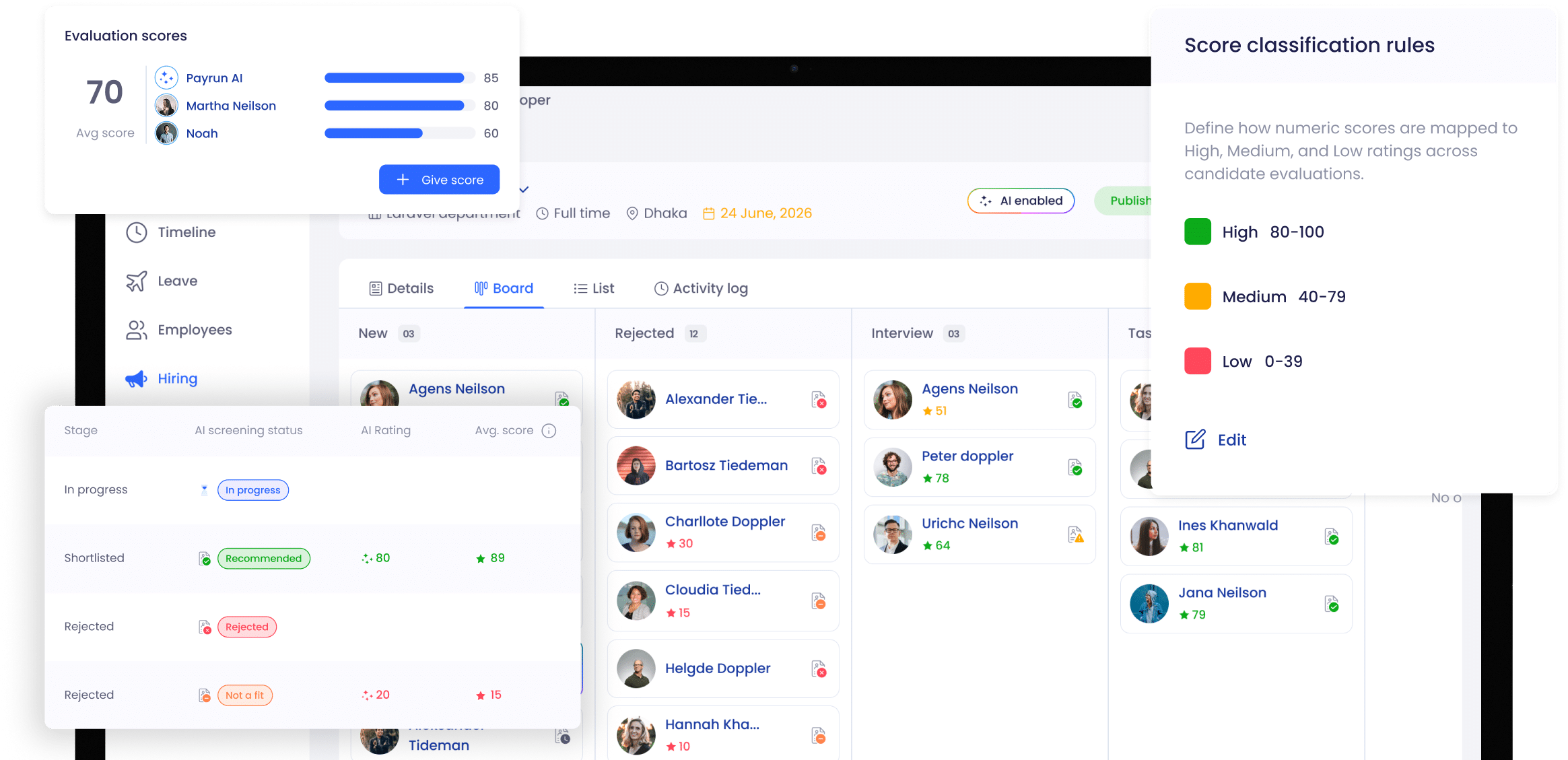Expand the chevron dropdown beside job title

(x=524, y=190)
